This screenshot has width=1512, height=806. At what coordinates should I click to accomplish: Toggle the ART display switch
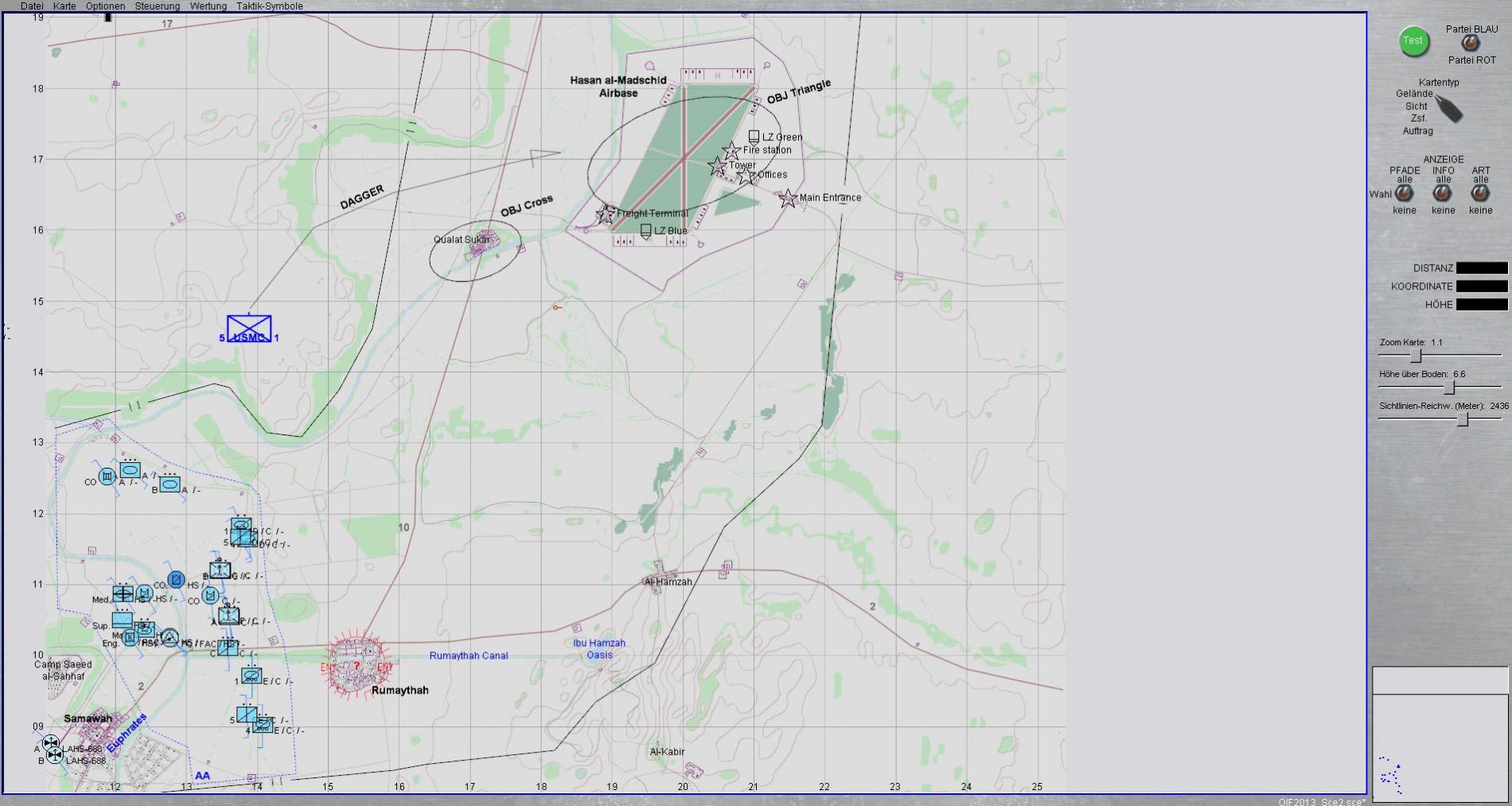1480,193
